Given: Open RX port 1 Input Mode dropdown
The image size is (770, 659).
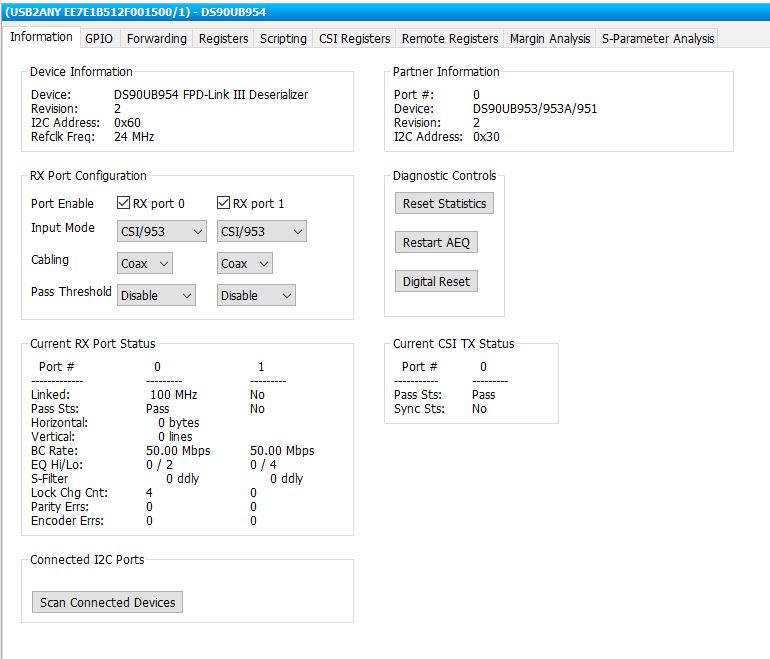Looking at the screenshot, I should [x=262, y=231].
